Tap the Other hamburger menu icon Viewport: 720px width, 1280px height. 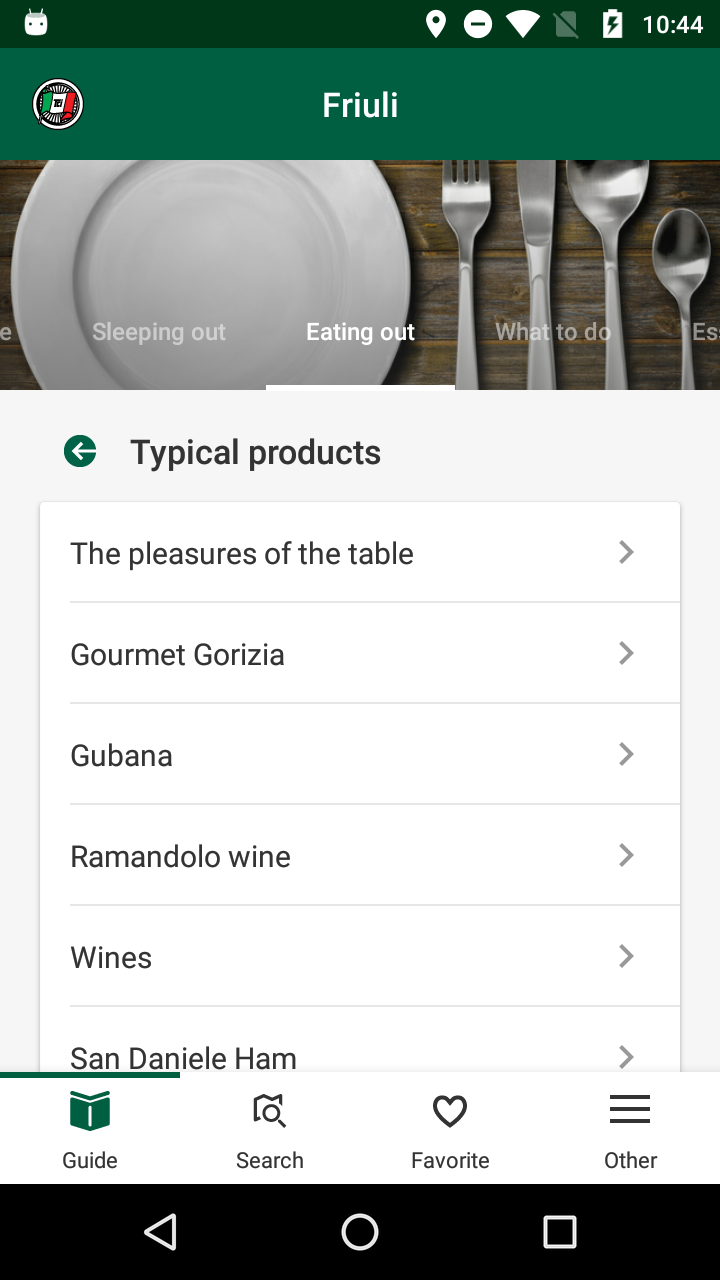630,1110
